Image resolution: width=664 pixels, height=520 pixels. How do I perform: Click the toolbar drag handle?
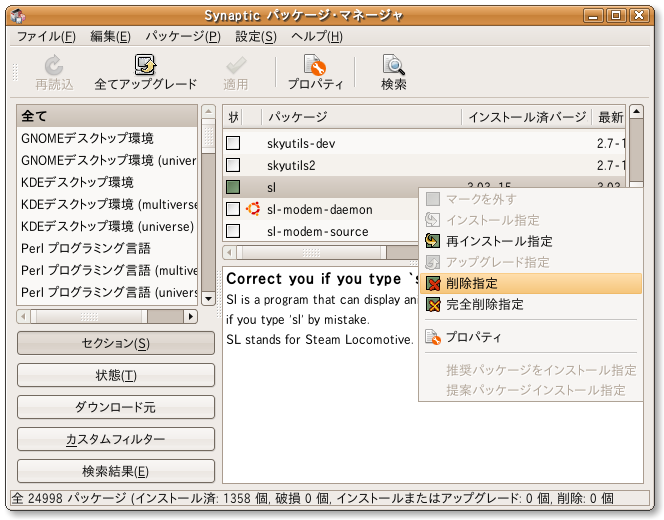point(15,72)
